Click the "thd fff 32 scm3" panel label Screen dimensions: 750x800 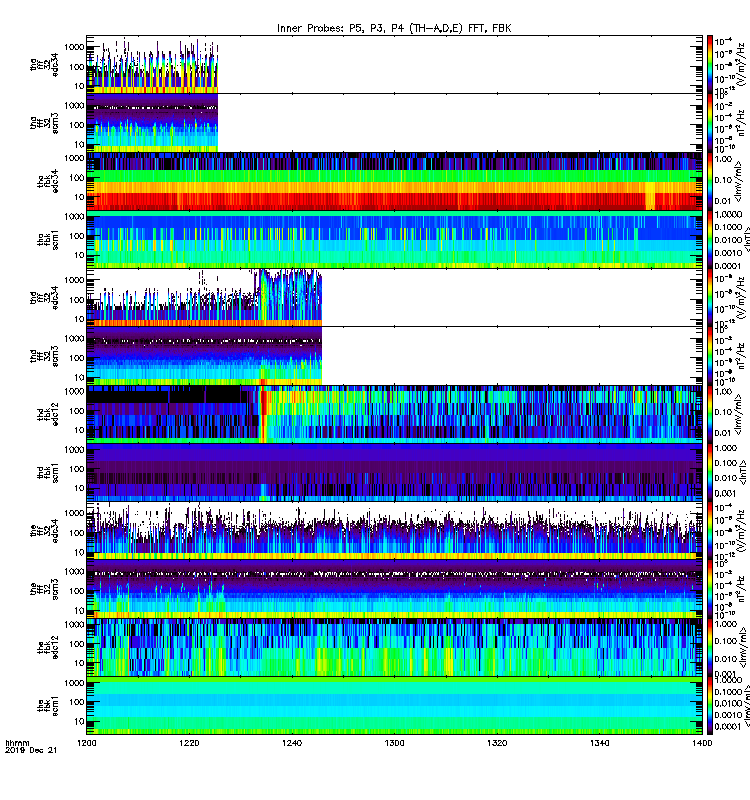[x=44, y=356]
